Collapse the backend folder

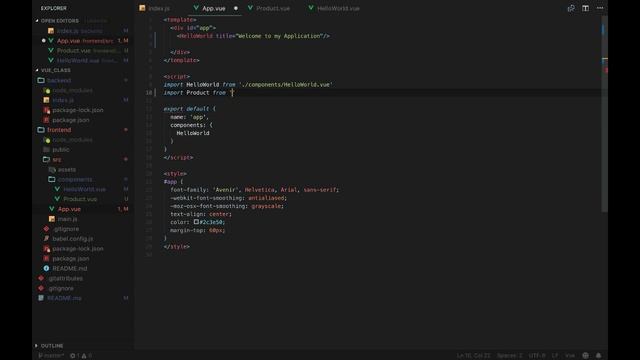tap(59, 80)
